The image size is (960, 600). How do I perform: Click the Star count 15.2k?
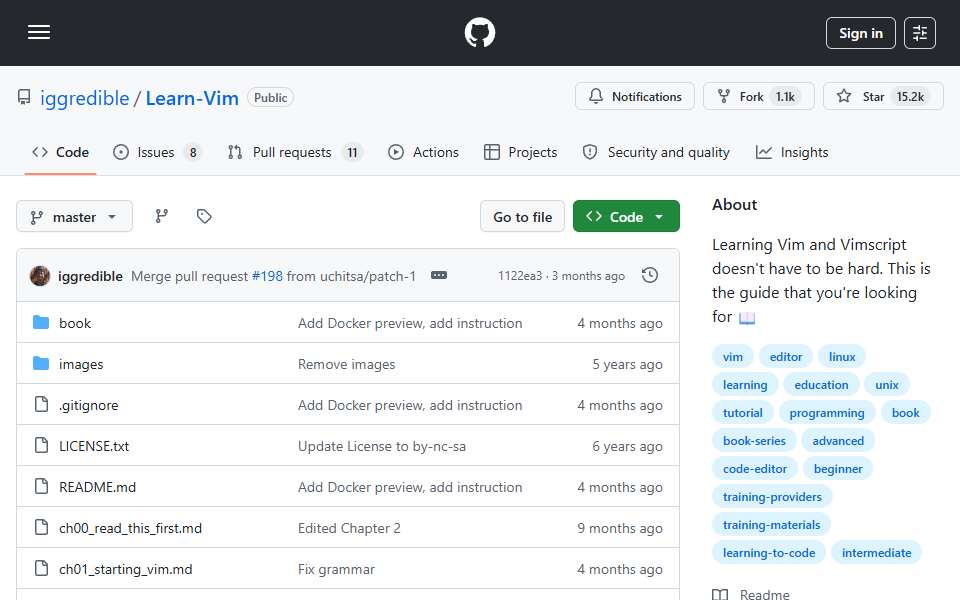click(x=910, y=97)
